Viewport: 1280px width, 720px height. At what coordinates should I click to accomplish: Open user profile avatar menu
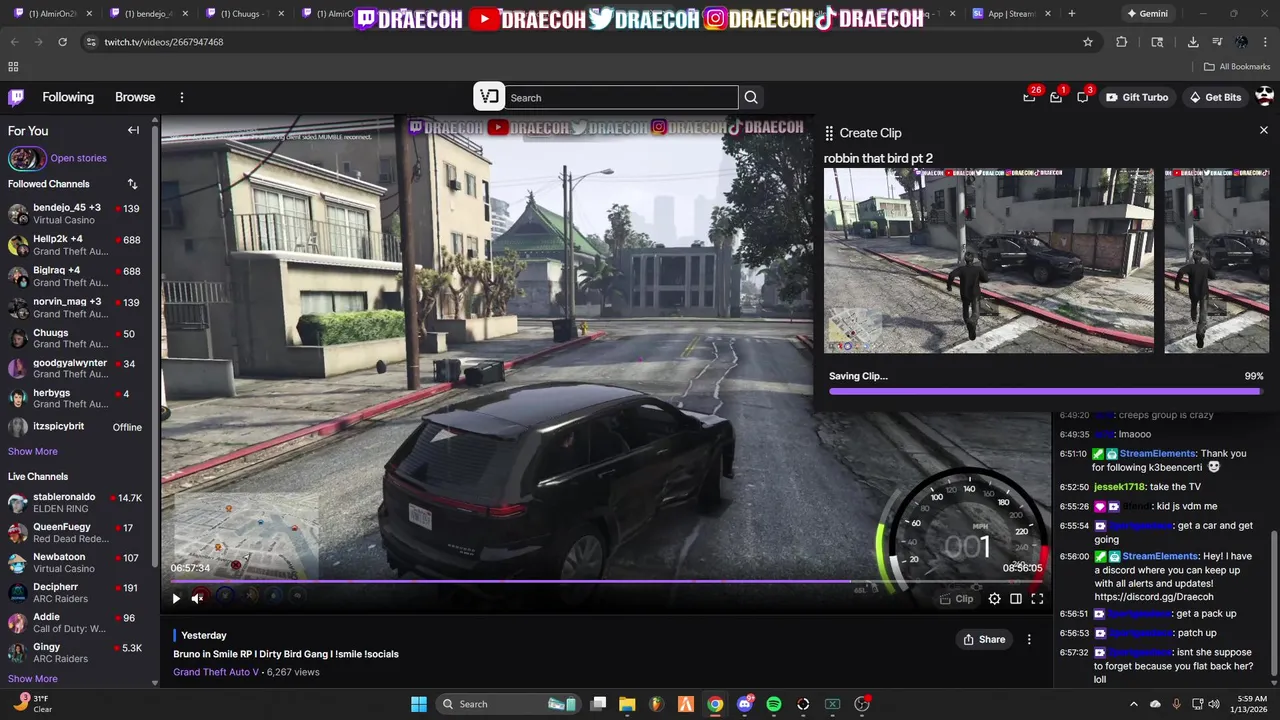click(1264, 97)
